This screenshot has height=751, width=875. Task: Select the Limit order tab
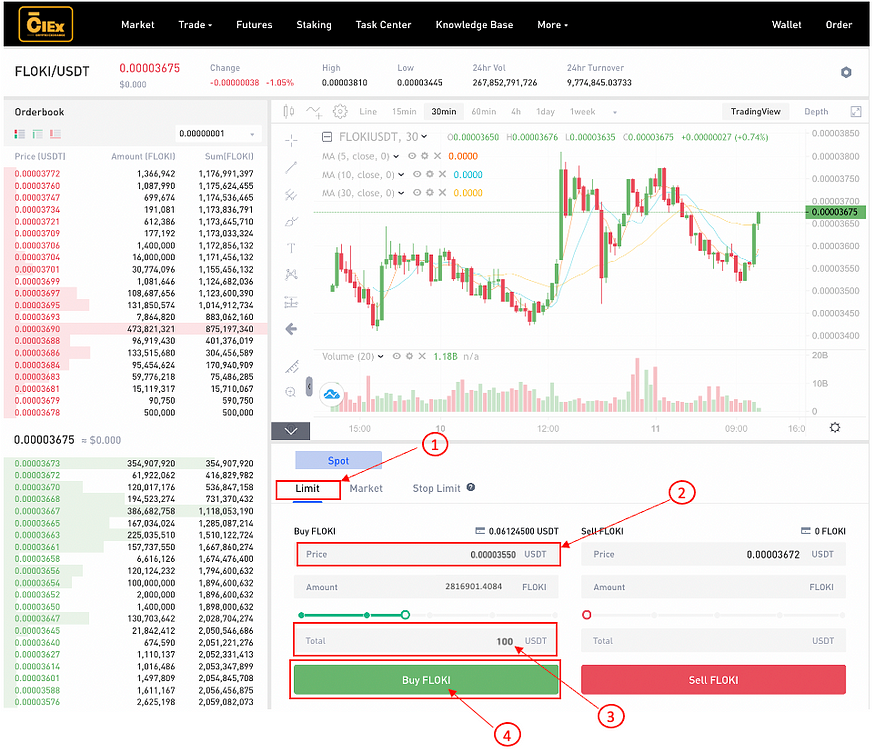pyautogui.click(x=307, y=488)
